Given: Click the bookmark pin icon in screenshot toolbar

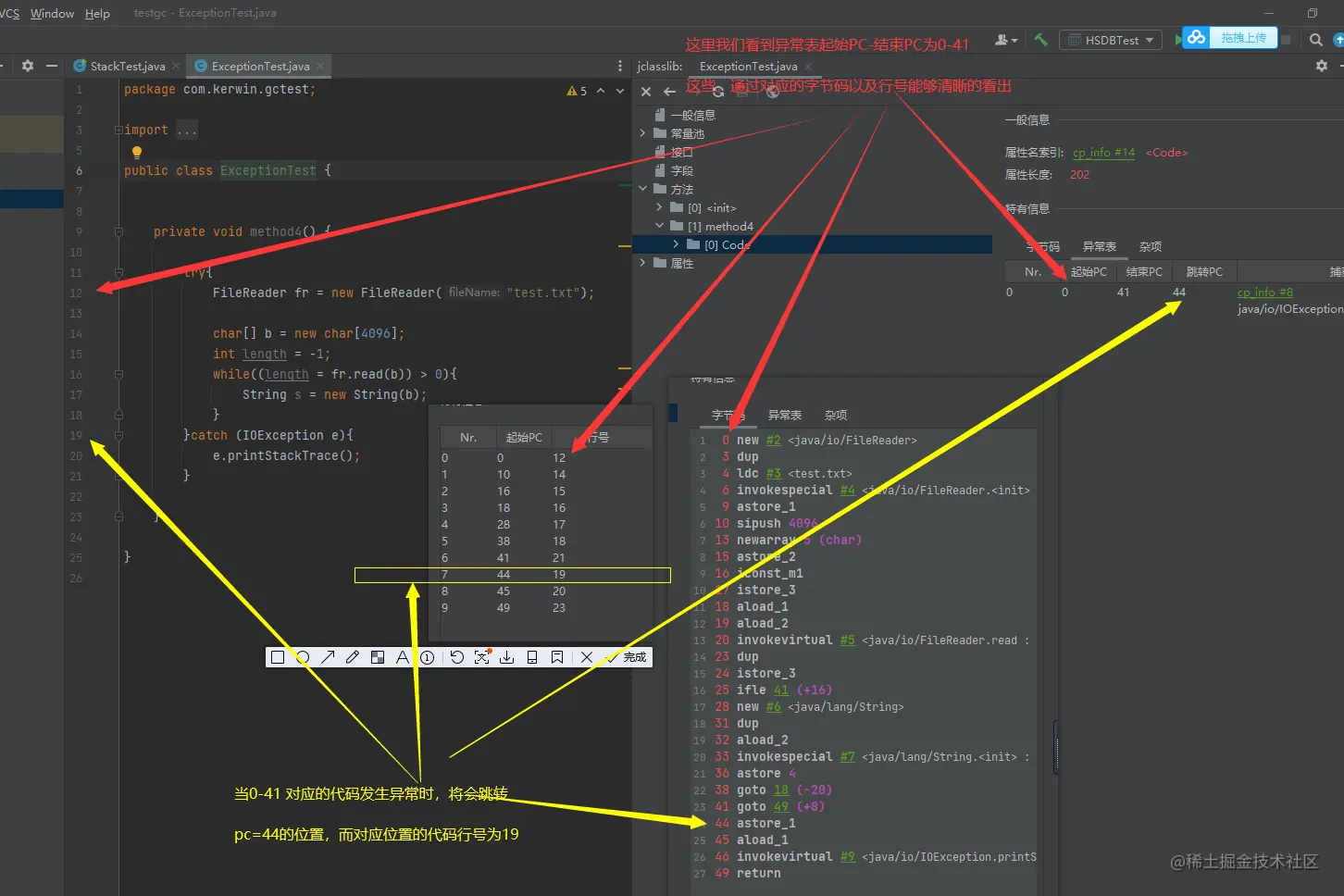Looking at the screenshot, I should coord(557,657).
